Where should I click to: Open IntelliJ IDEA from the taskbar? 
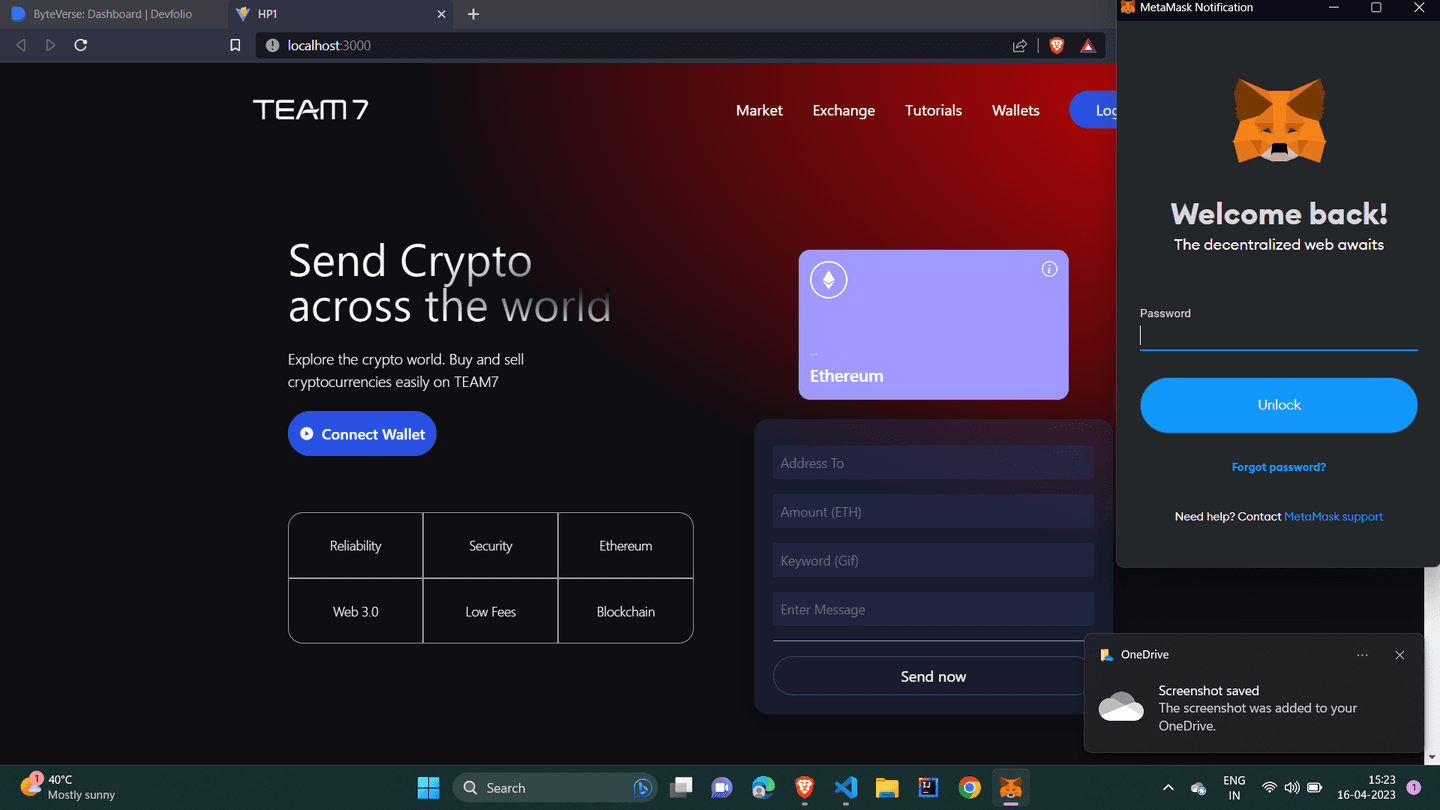pos(928,788)
